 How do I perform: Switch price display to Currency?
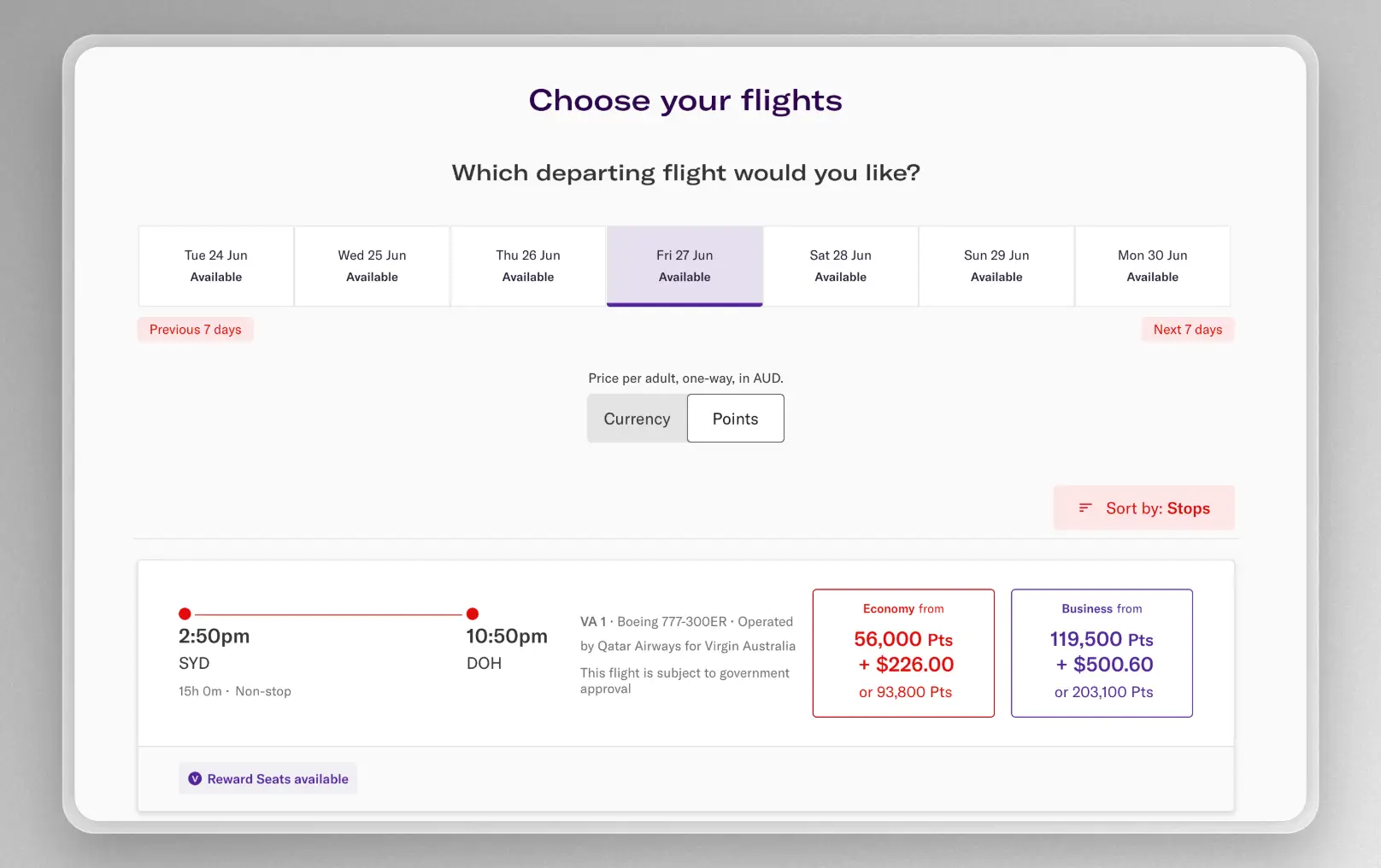637,419
